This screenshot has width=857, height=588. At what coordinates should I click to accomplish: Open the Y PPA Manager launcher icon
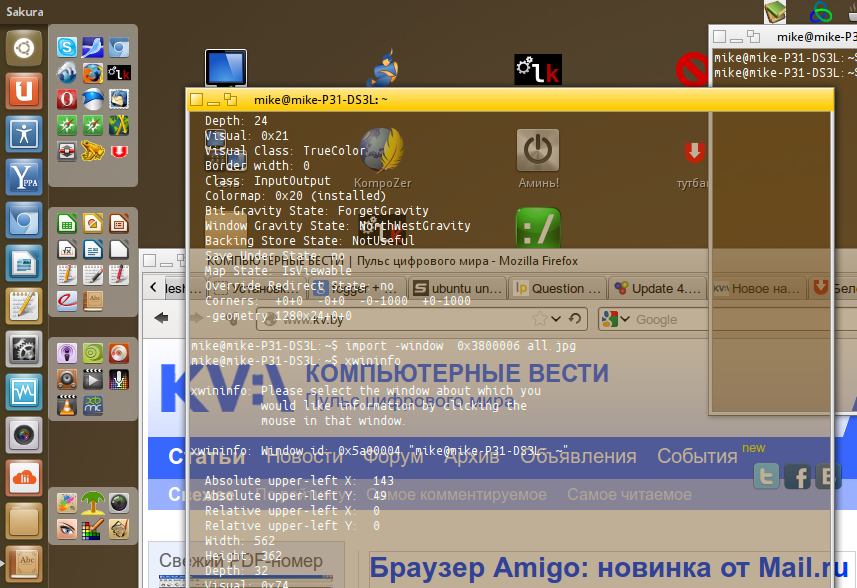24,177
